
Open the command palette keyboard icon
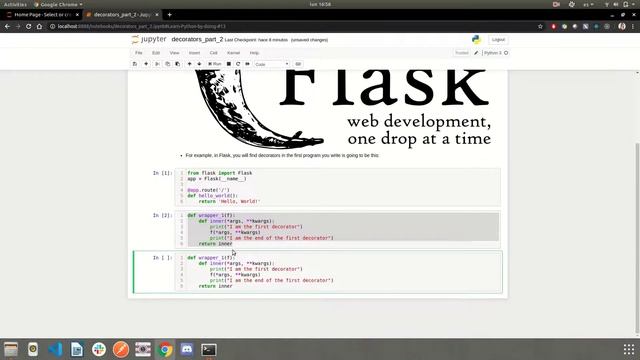pos(298,64)
